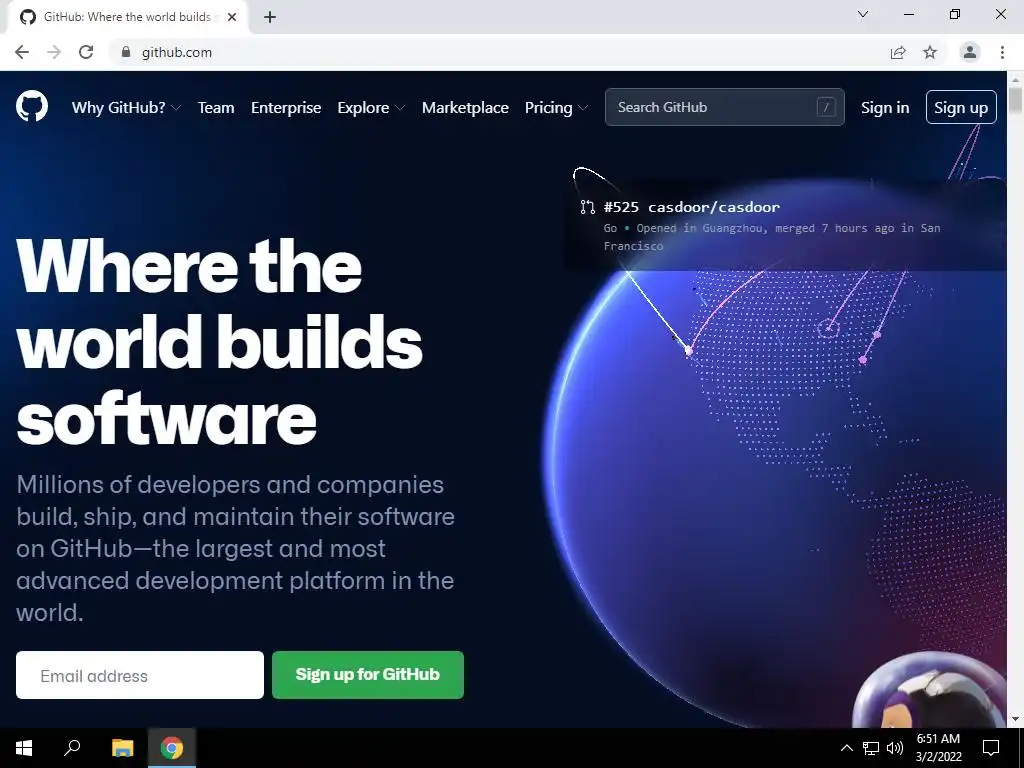
Task: Click the 'Opened in Guangzhou, merged 7 hours ago' text
Action: (772, 236)
